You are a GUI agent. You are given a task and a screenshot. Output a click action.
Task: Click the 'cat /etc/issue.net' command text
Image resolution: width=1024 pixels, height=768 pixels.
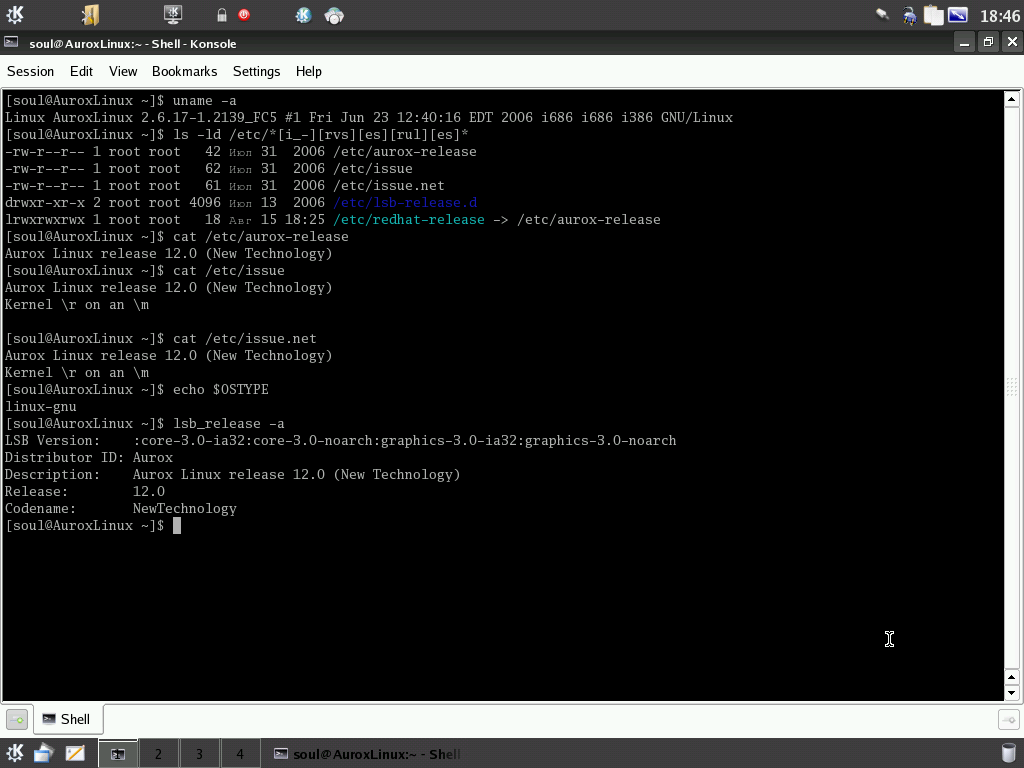244,338
